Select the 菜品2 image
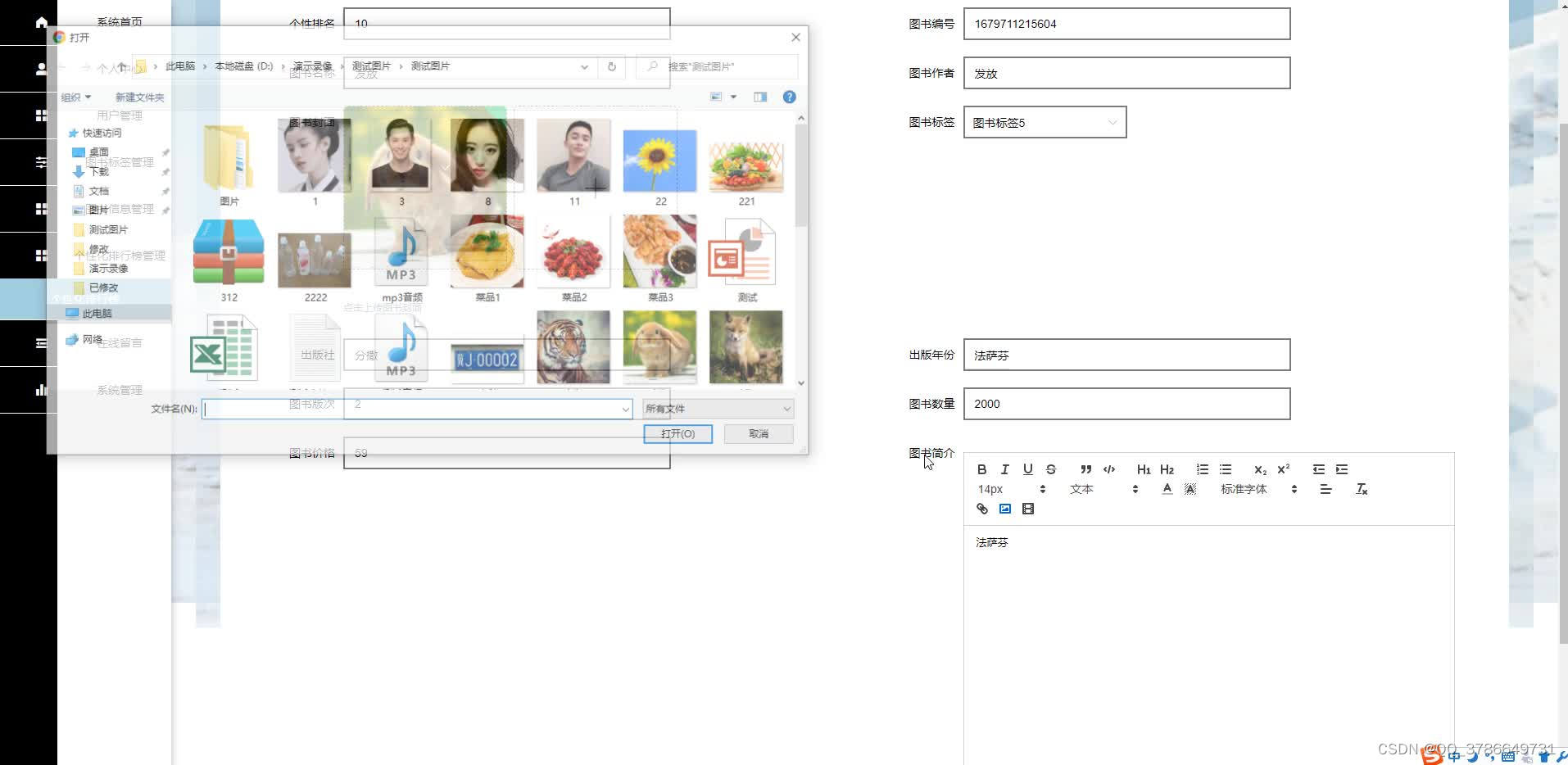 (573, 259)
